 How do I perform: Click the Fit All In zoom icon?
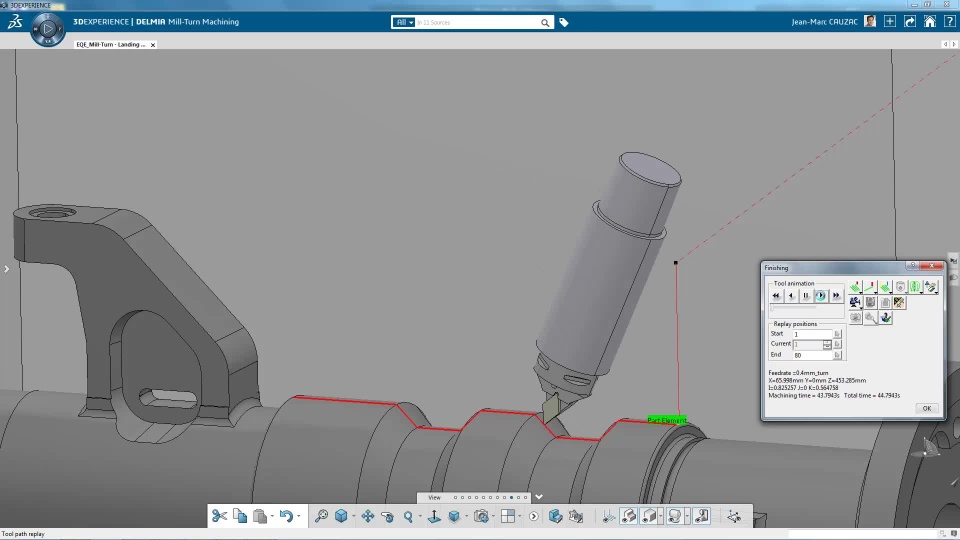tap(321, 516)
